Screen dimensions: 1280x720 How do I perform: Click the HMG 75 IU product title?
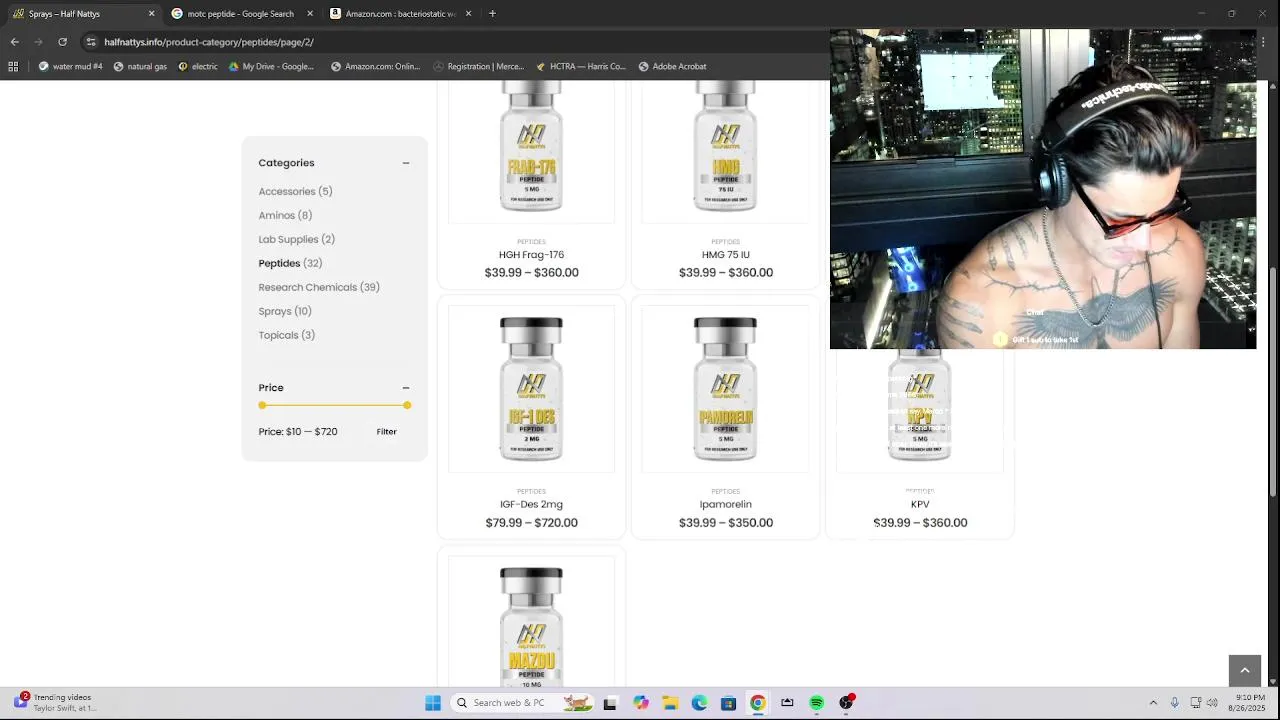click(725, 255)
